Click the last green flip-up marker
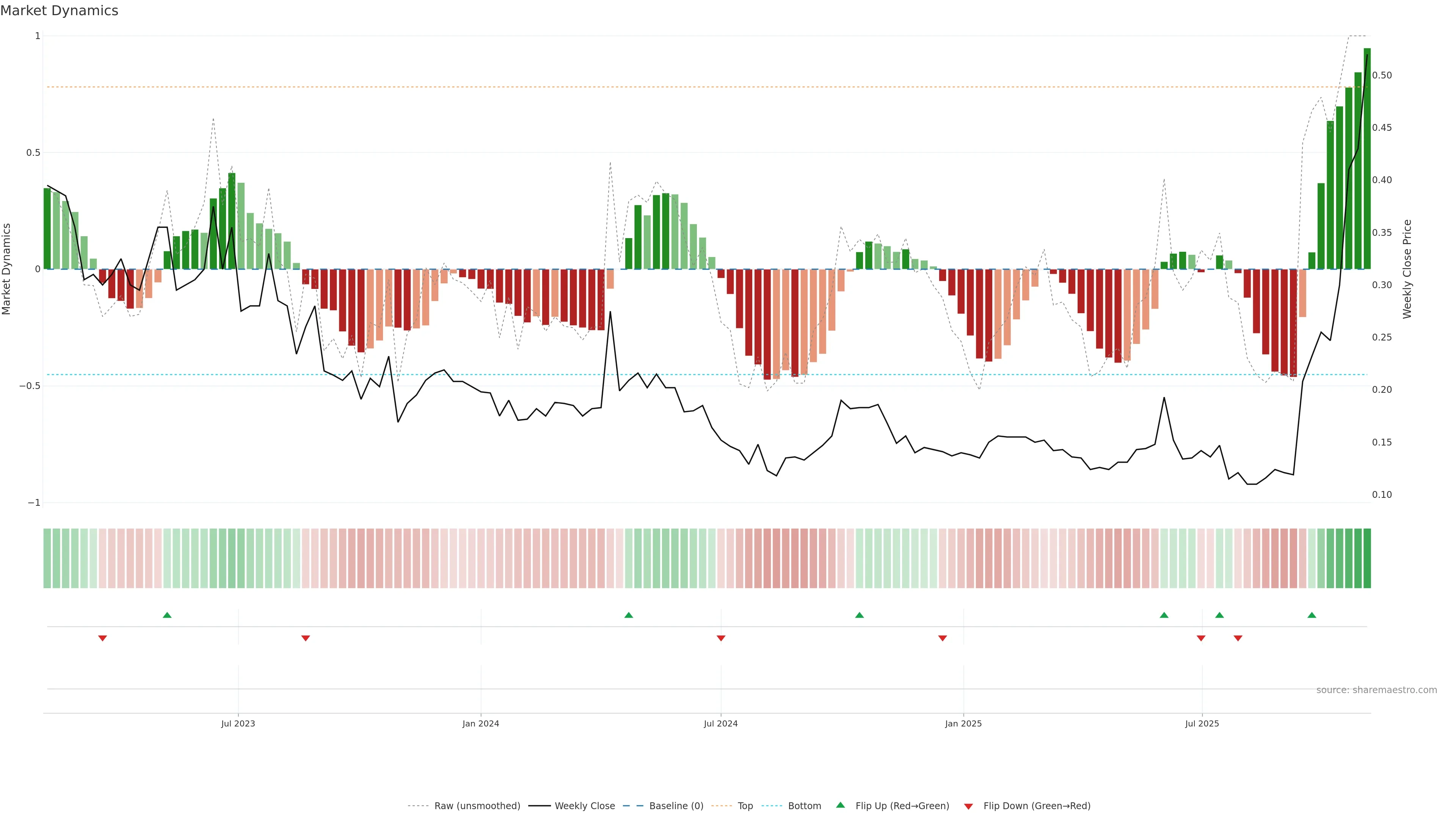Screen dimensions: 1456x819 tap(1312, 615)
